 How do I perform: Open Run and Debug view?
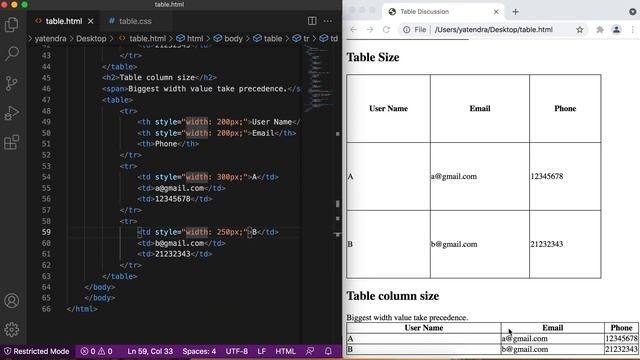coord(11,113)
